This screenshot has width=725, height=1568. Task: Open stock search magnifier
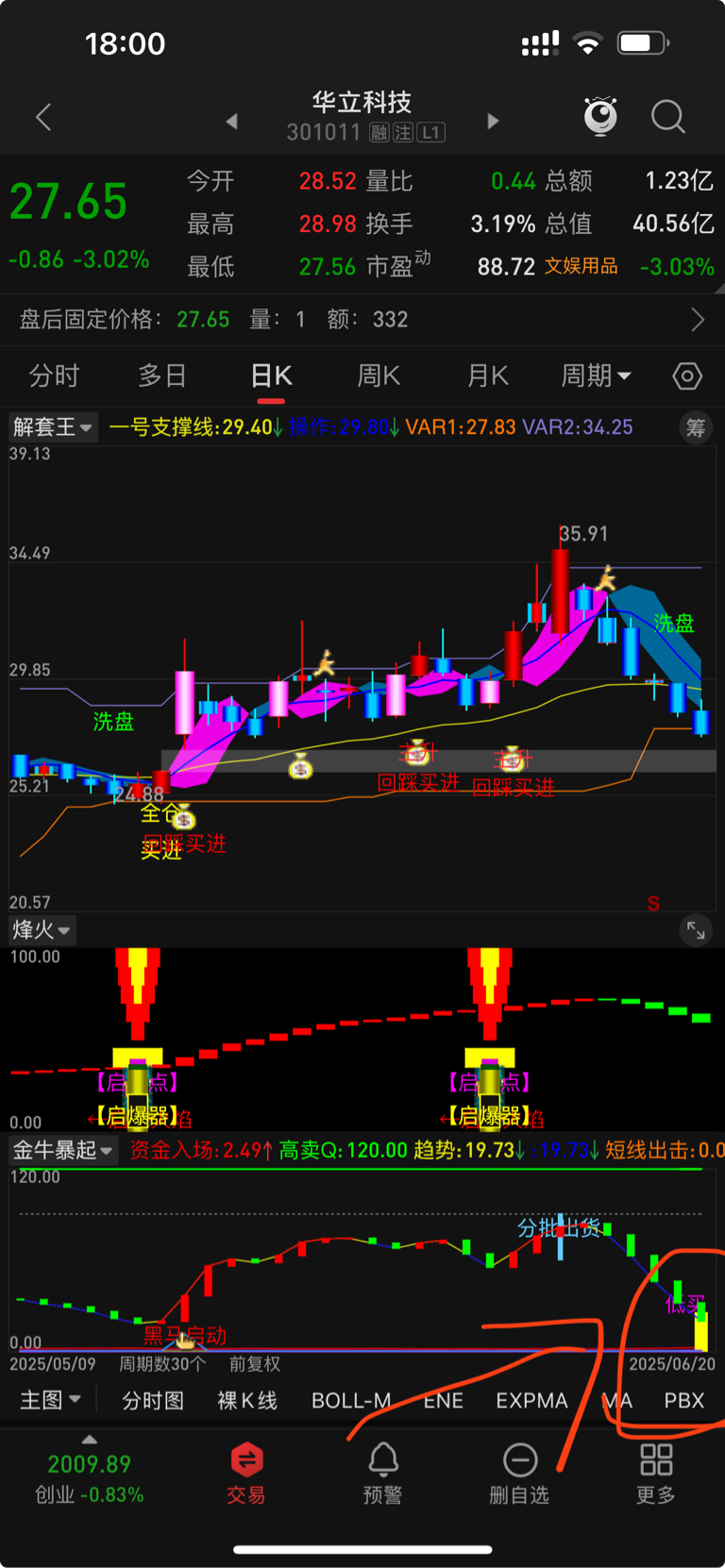(668, 117)
